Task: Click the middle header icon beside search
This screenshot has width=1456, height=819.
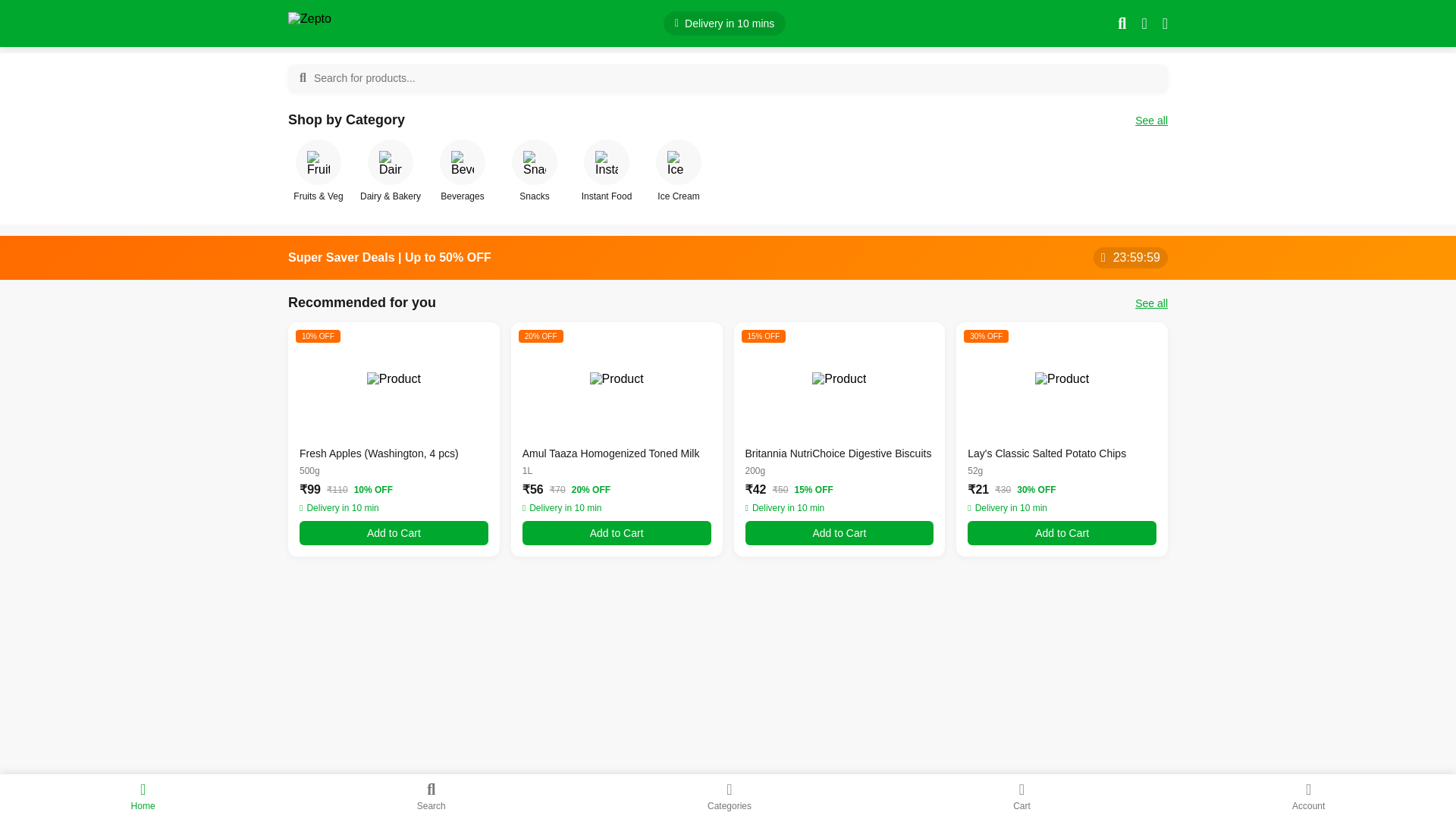Action: tap(1144, 24)
